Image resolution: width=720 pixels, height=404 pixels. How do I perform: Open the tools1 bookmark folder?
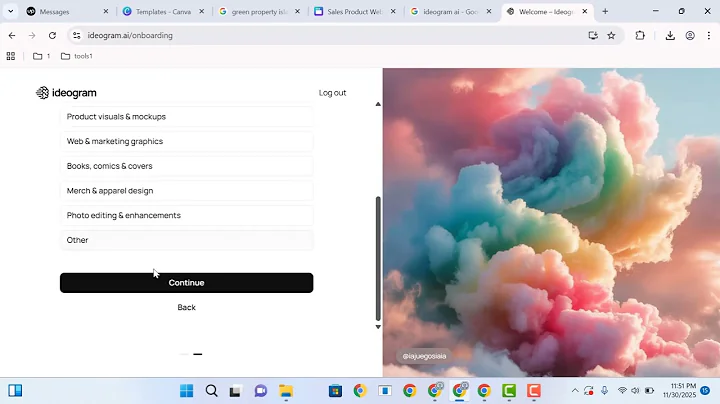tap(77, 56)
